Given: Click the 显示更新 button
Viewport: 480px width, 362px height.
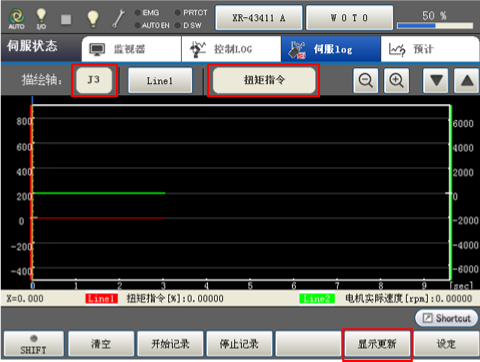Looking at the screenshot, I should pyautogui.click(x=377, y=344).
